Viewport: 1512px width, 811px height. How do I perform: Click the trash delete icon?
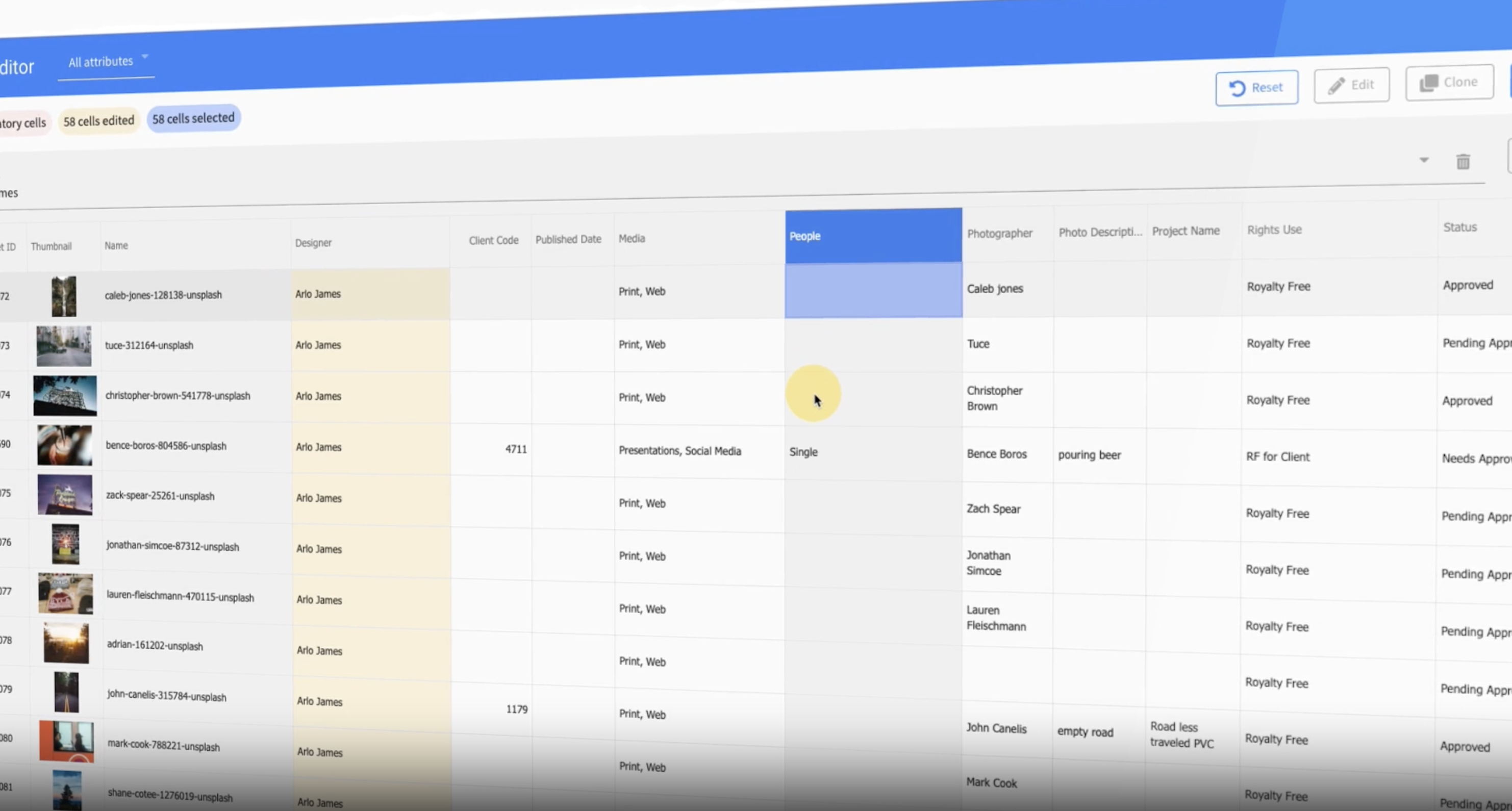pyautogui.click(x=1463, y=161)
